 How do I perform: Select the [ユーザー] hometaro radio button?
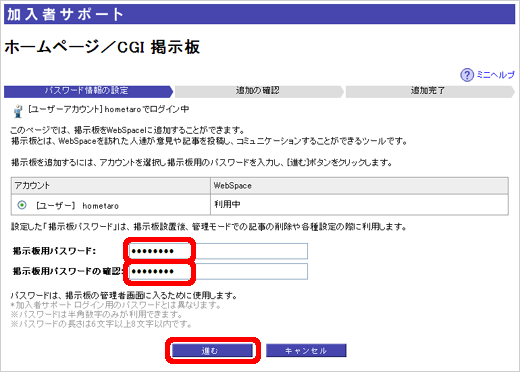pos(22,205)
